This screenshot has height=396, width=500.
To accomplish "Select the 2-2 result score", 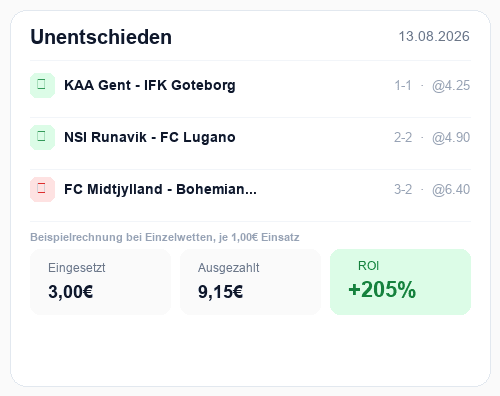I will [403, 138].
